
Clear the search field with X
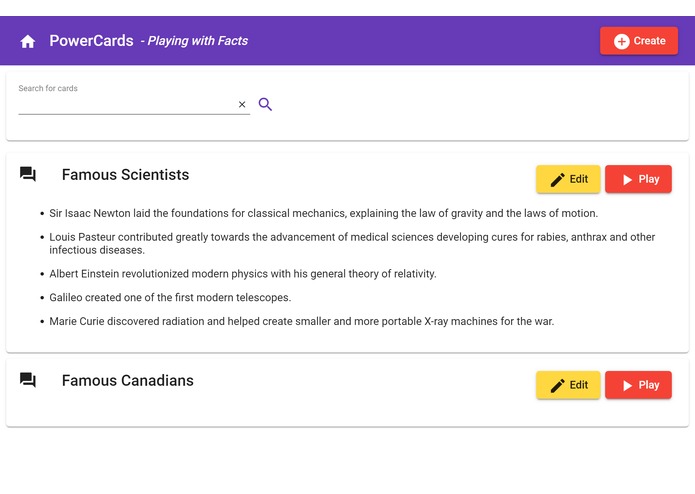pyautogui.click(x=242, y=105)
